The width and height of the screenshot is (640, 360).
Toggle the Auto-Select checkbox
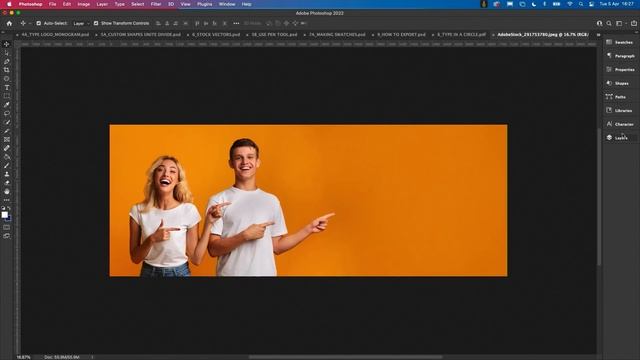click(39, 23)
